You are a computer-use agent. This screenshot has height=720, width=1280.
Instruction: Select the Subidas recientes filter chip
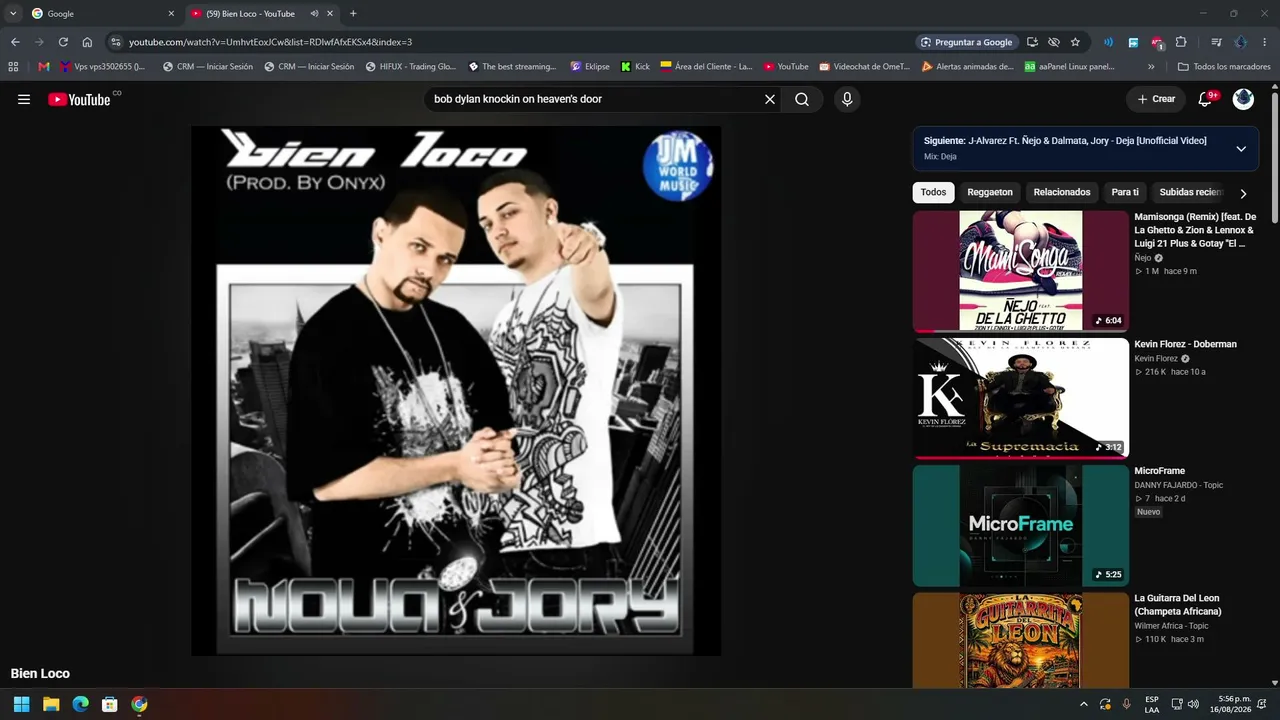point(1191,192)
